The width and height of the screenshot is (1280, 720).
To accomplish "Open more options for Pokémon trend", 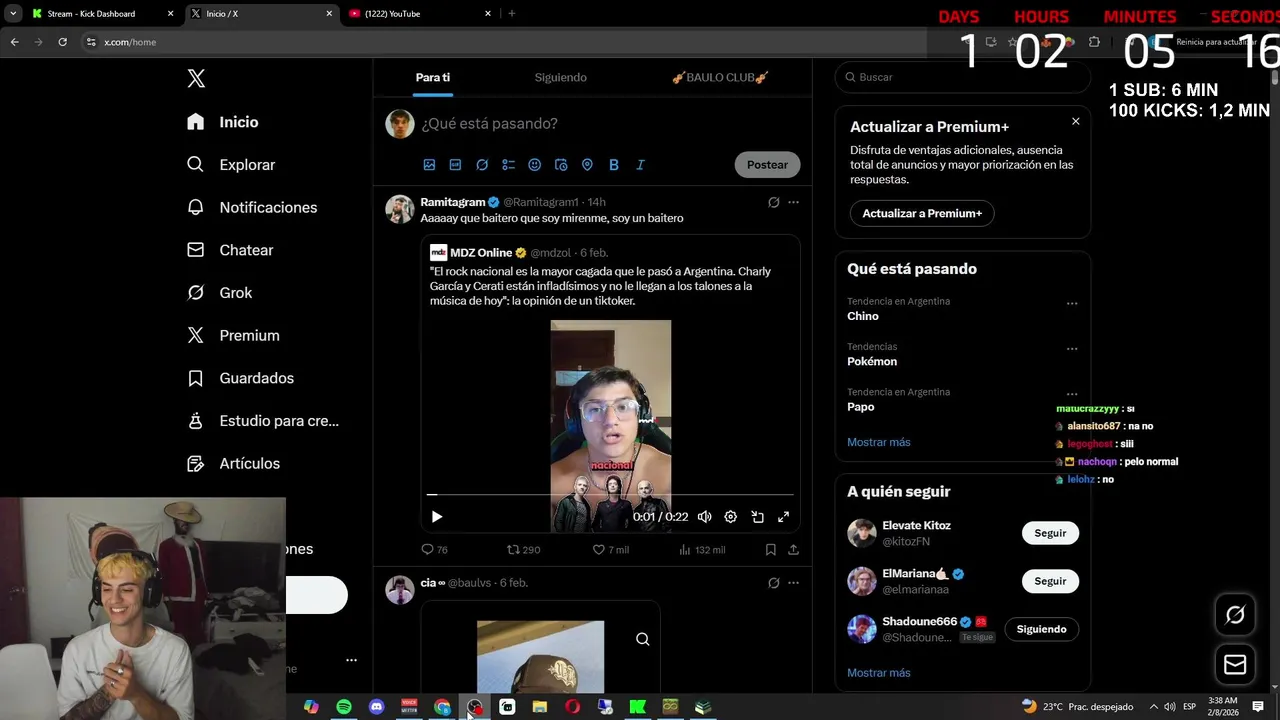I will 1072,349.
